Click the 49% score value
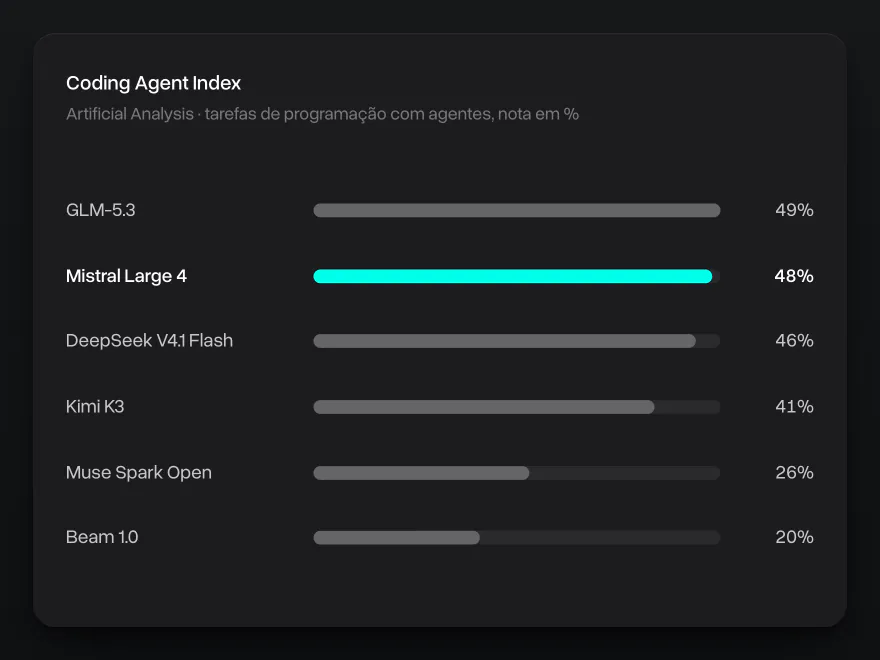This screenshot has width=880, height=660. 794,210
